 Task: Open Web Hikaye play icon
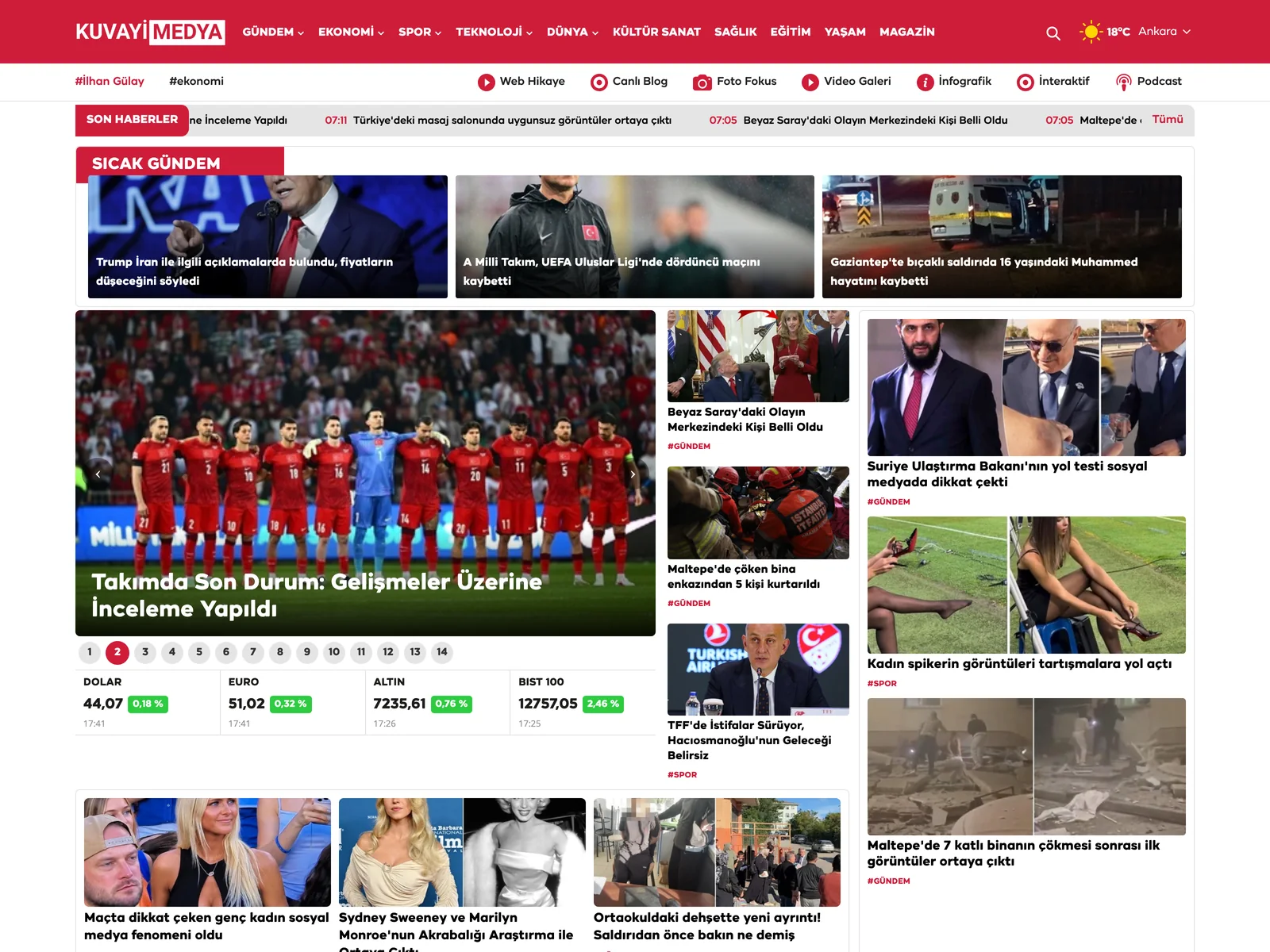[x=486, y=82]
